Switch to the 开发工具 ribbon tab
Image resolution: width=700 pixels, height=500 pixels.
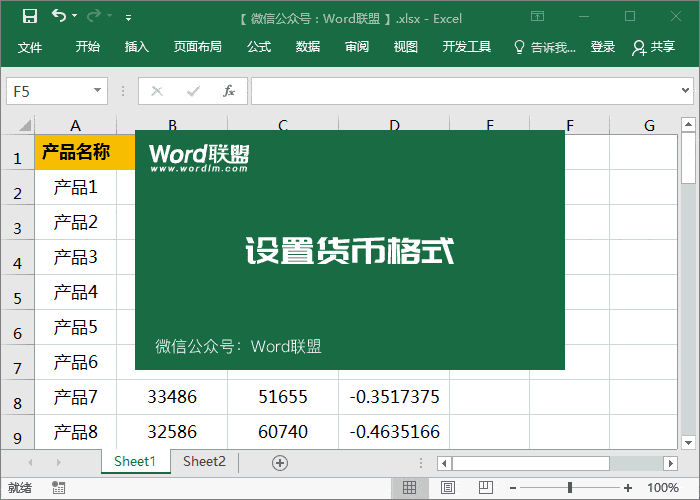click(467, 46)
